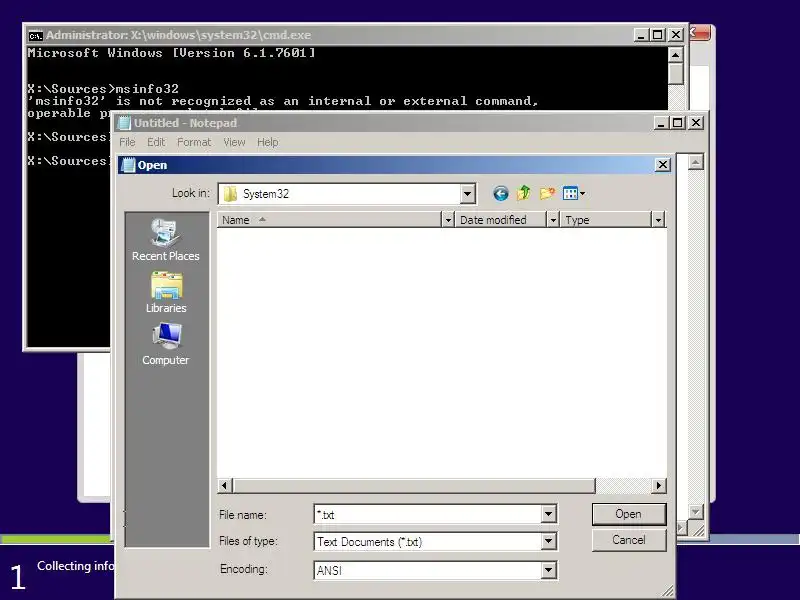
Task: Click the file list left scroll arrow
Action: point(224,486)
